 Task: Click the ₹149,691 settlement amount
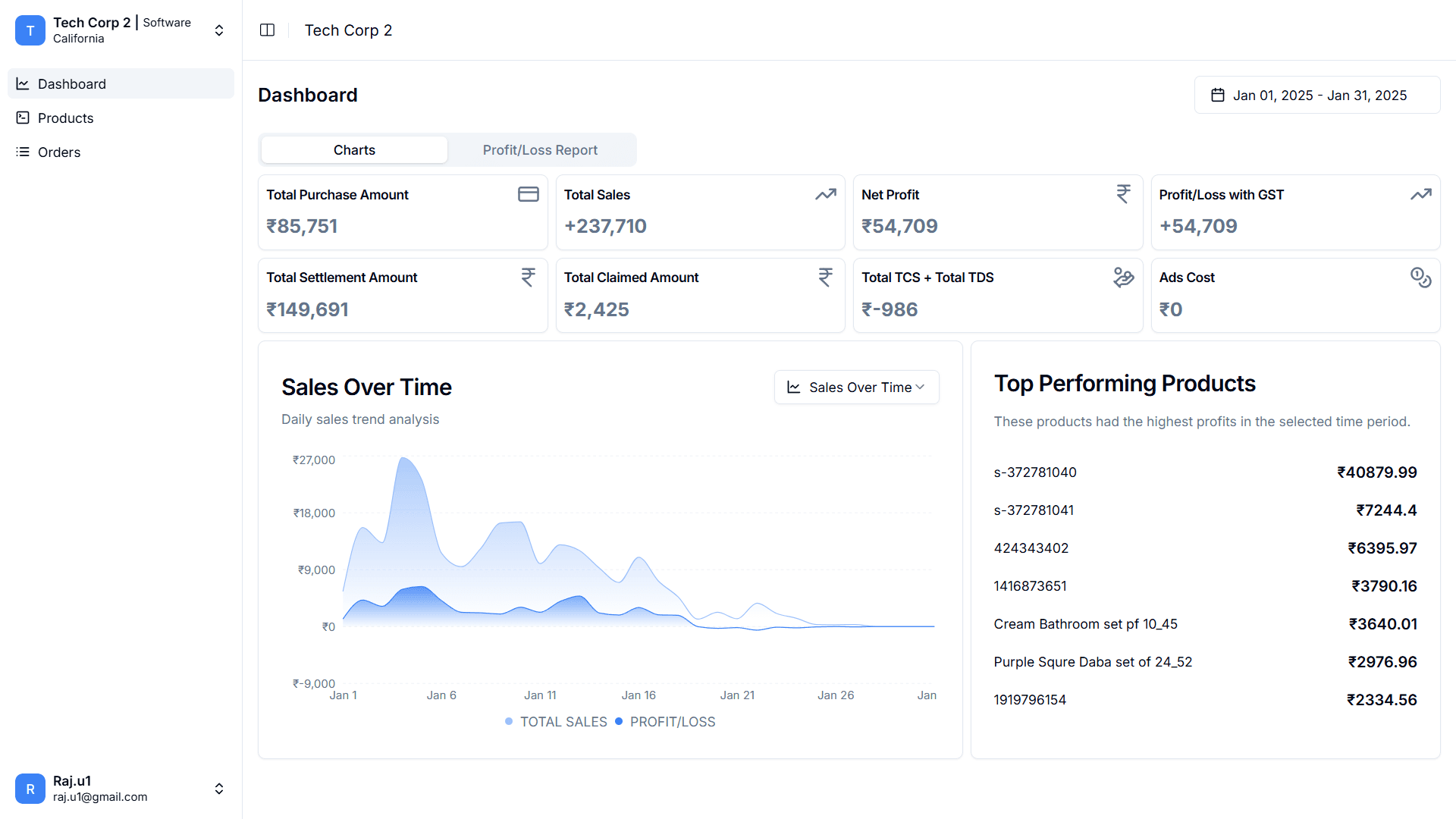point(307,309)
